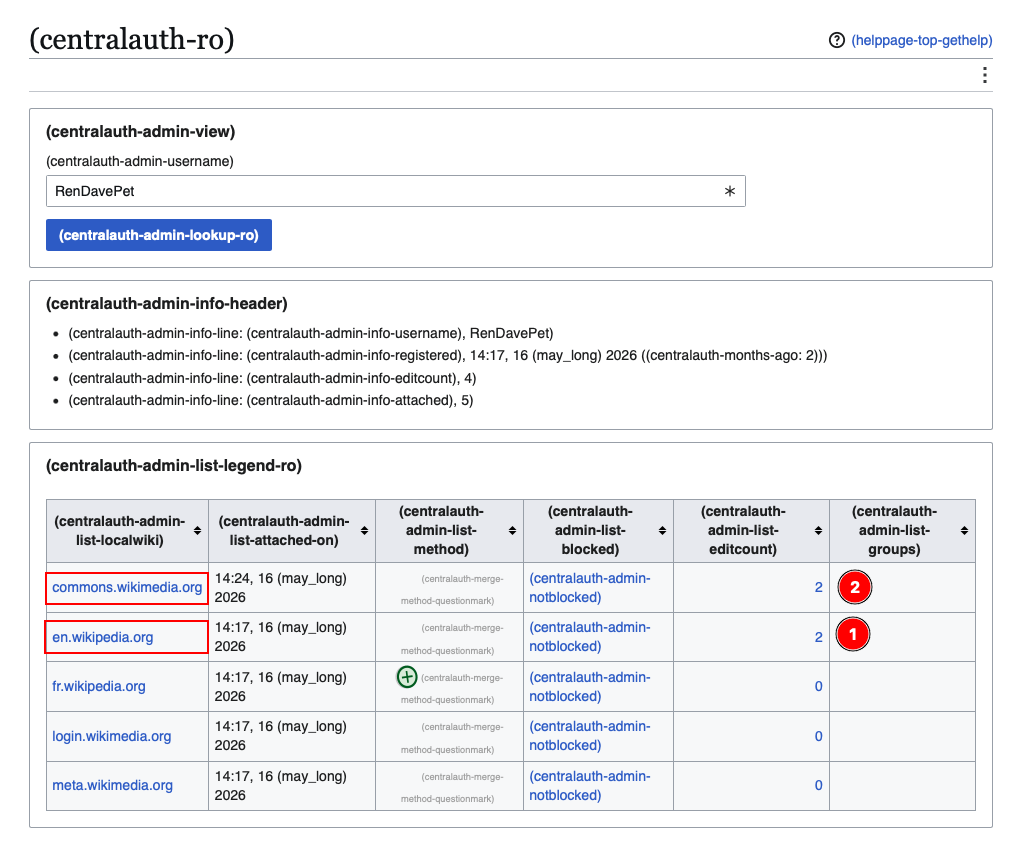The width and height of the screenshot is (1016, 859).
Task: Open the meta.wikimedia.org link
Action: click(x=112, y=785)
